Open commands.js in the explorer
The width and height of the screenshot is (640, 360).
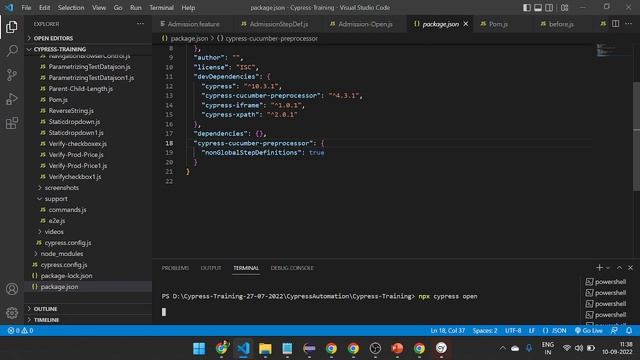(67, 210)
